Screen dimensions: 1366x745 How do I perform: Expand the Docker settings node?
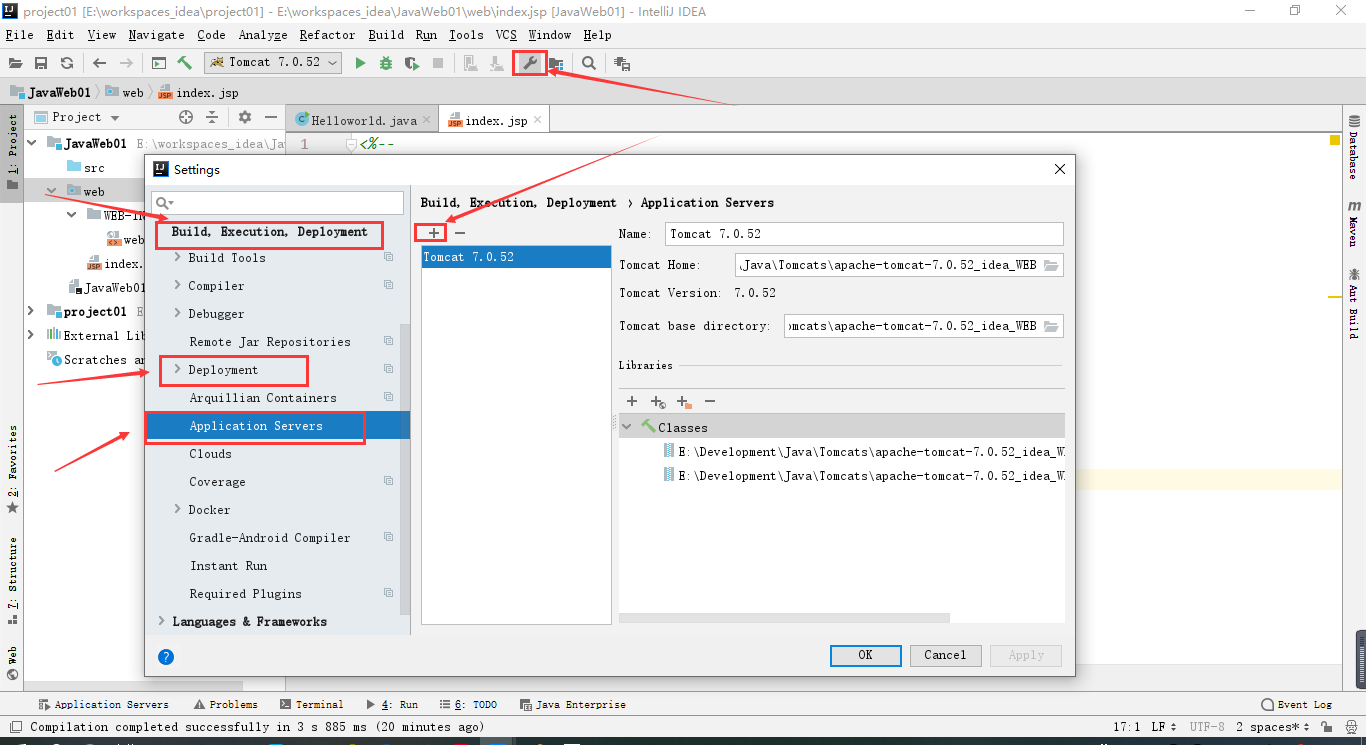[177, 509]
